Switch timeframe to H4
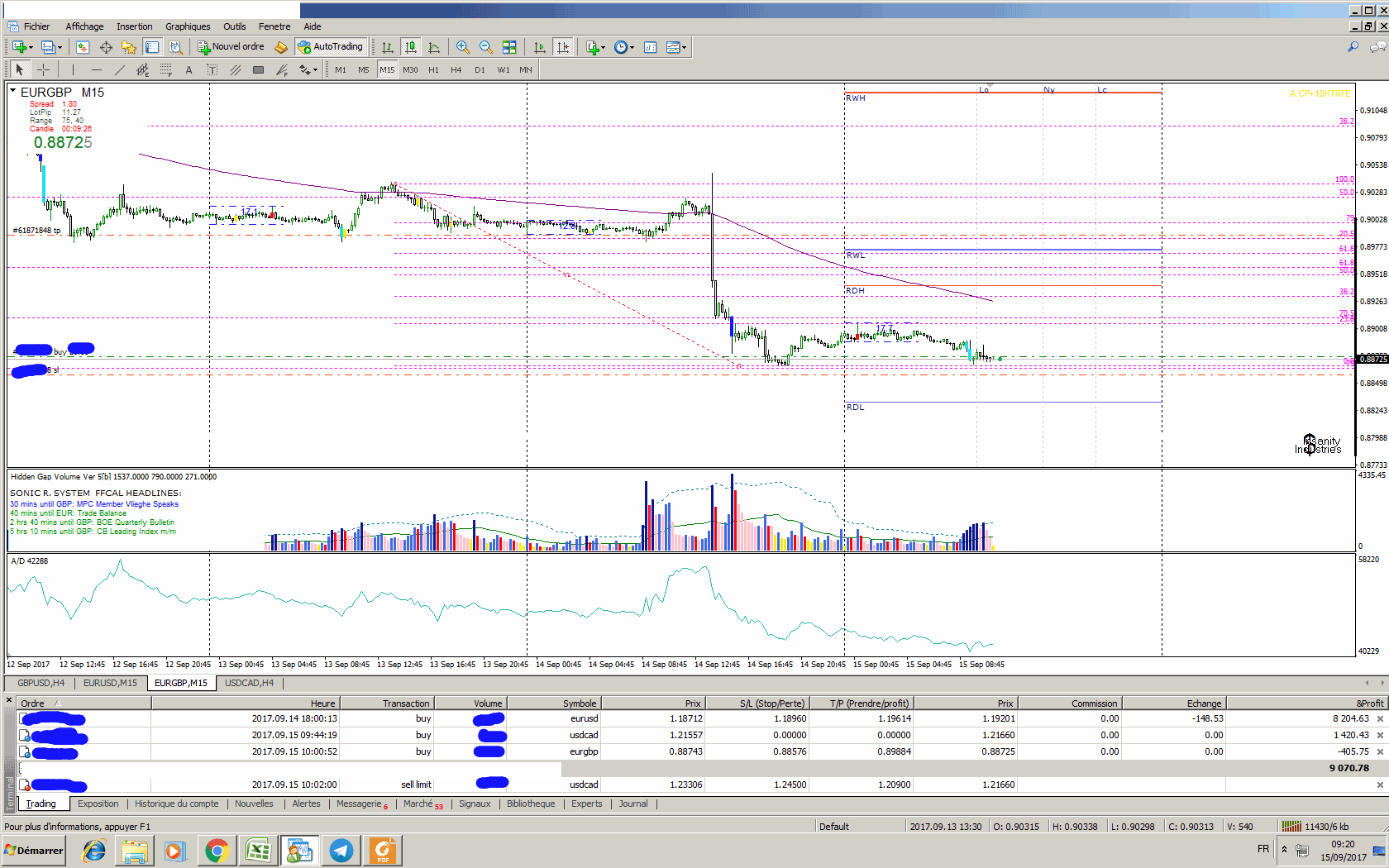This screenshot has height=868, width=1389. (456, 70)
